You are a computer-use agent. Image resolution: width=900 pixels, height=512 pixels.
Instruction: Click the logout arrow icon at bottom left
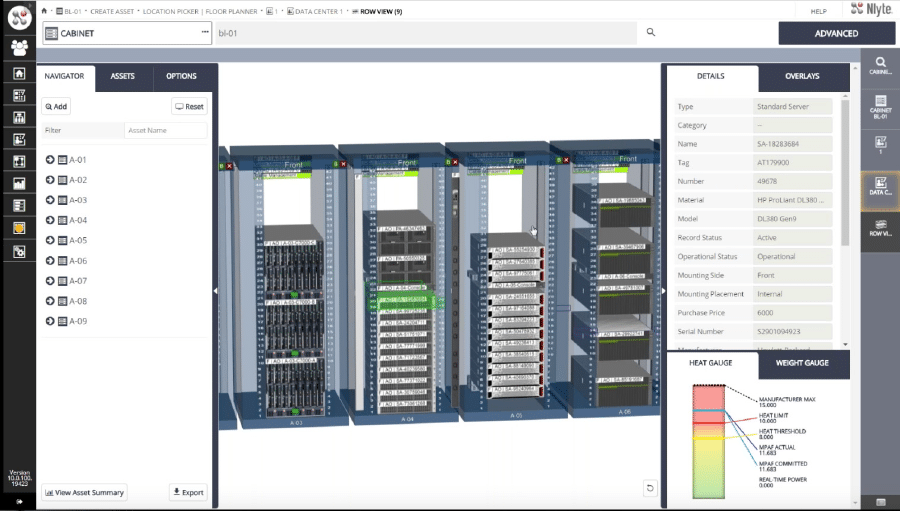pyautogui.click(x=19, y=503)
